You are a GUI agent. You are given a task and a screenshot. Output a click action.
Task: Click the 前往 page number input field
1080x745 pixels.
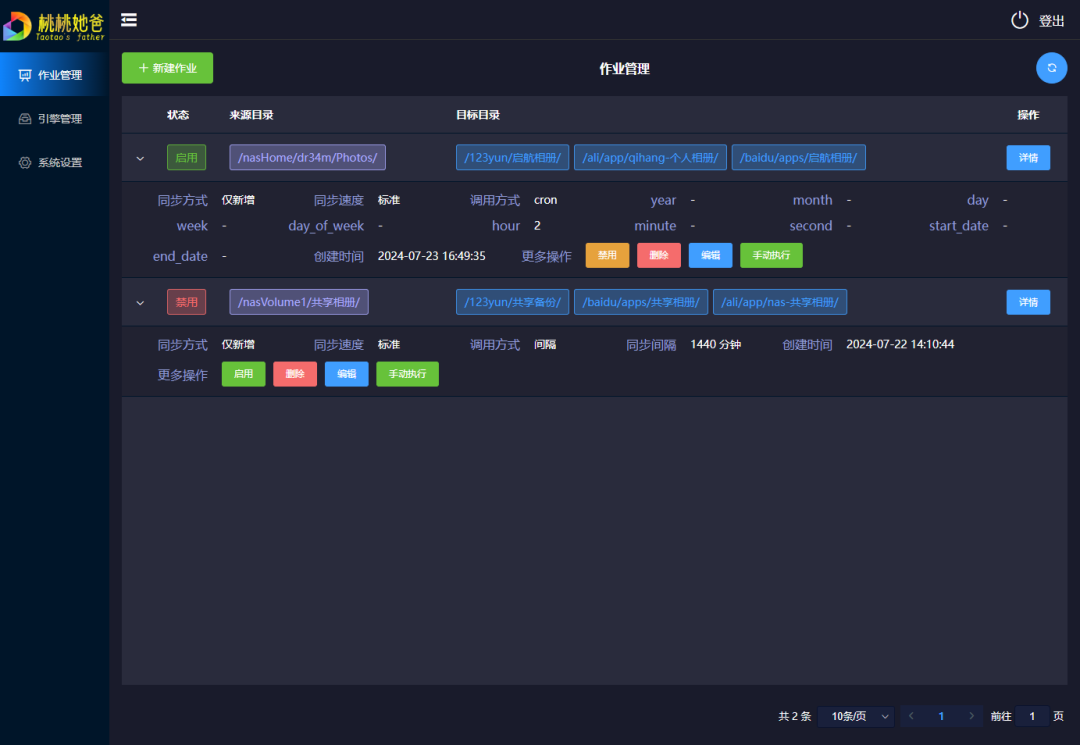pyautogui.click(x=1032, y=716)
